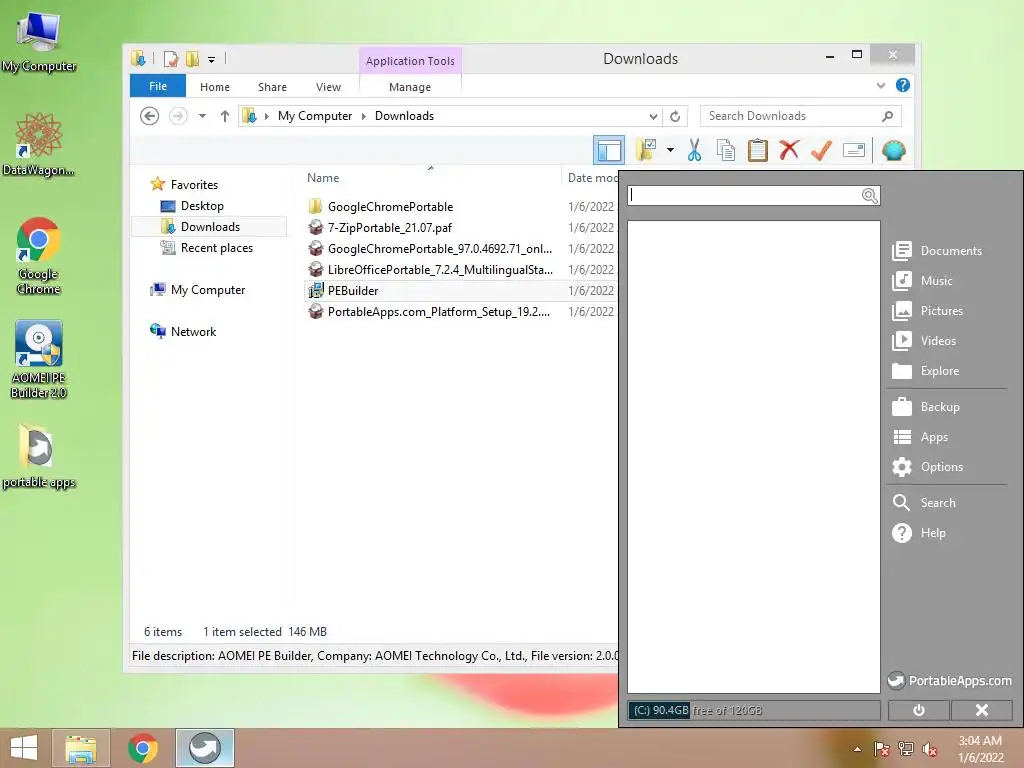Open Music in PortableApps menu
The height and width of the screenshot is (768, 1024).
(x=922, y=281)
